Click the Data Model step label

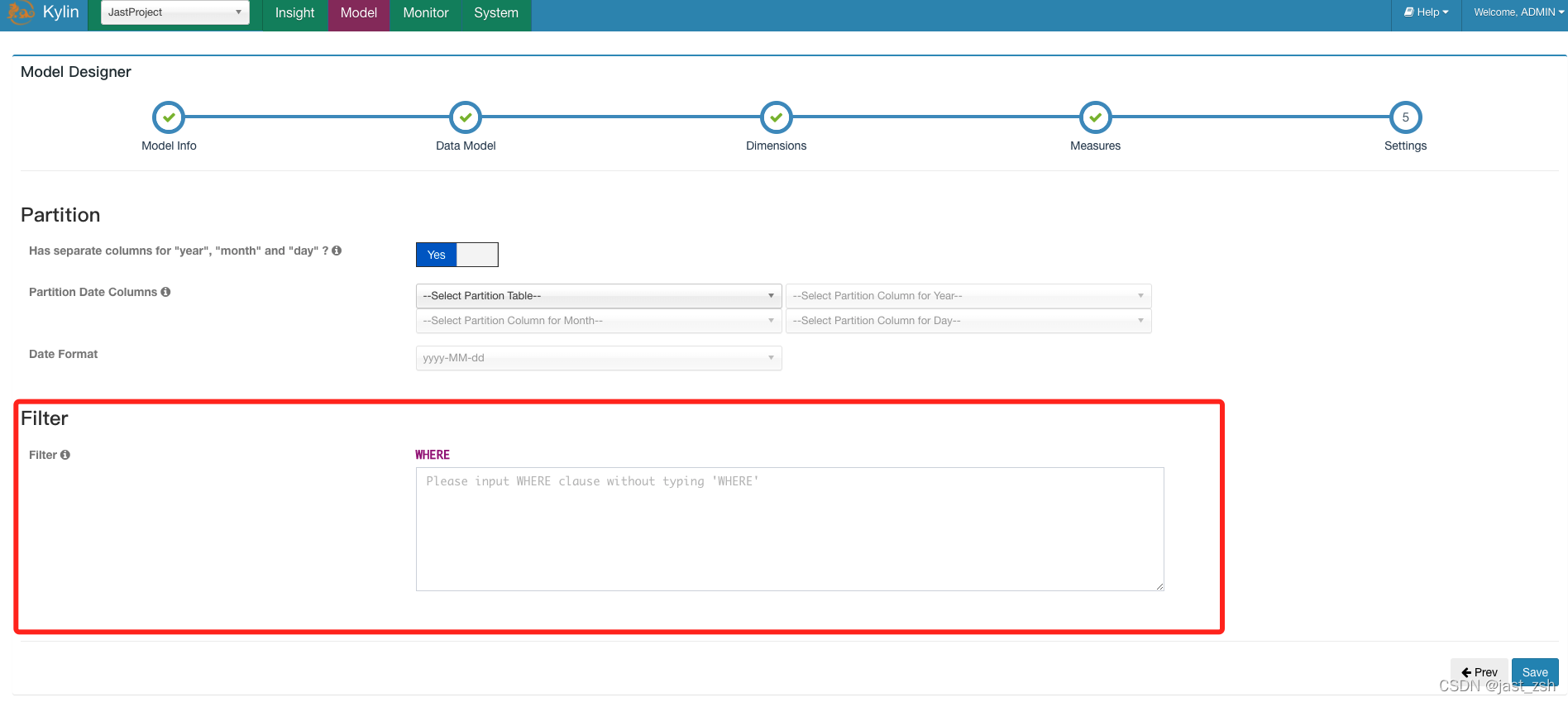coord(466,146)
